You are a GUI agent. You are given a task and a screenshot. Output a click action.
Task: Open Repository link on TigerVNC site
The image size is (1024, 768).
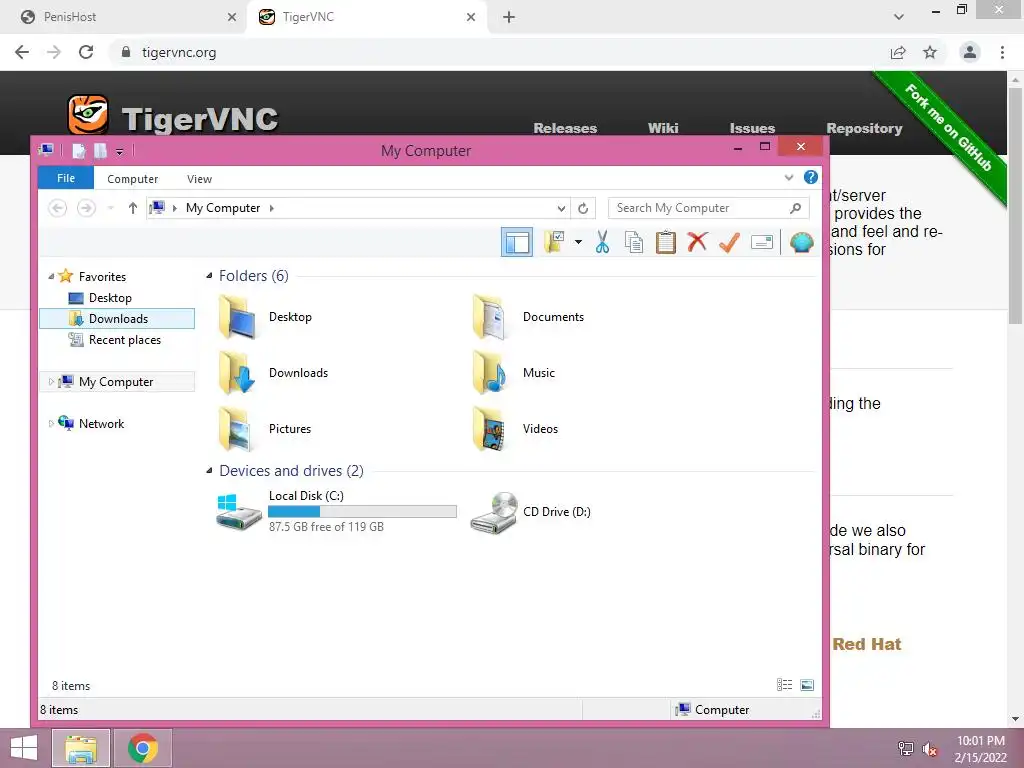[864, 128]
